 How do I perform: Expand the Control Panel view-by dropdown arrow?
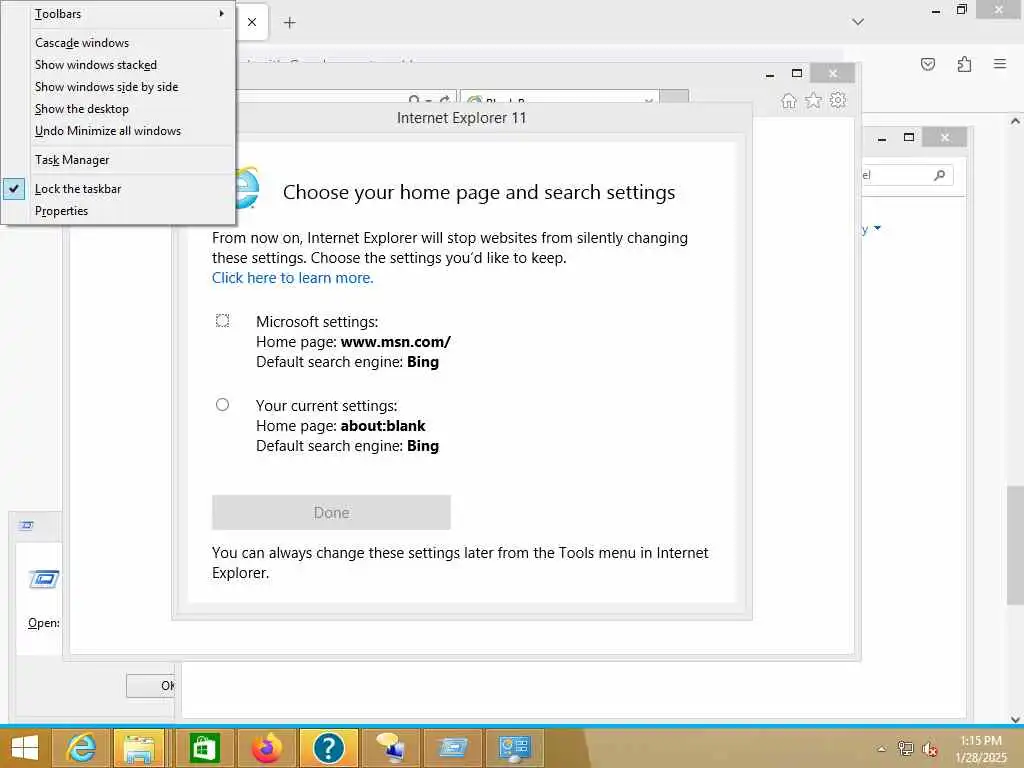tap(877, 228)
